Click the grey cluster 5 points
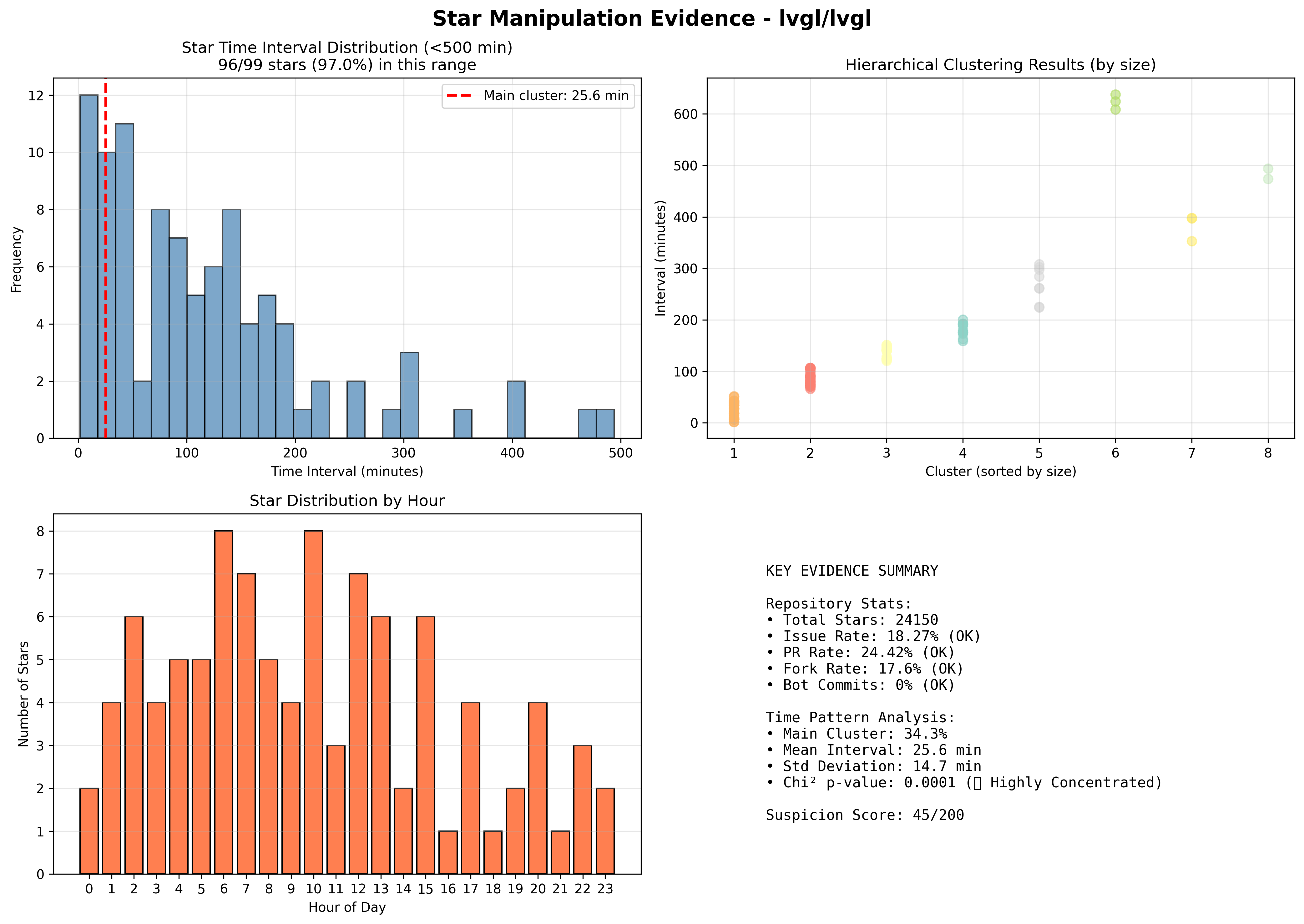 click(1039, 286)
